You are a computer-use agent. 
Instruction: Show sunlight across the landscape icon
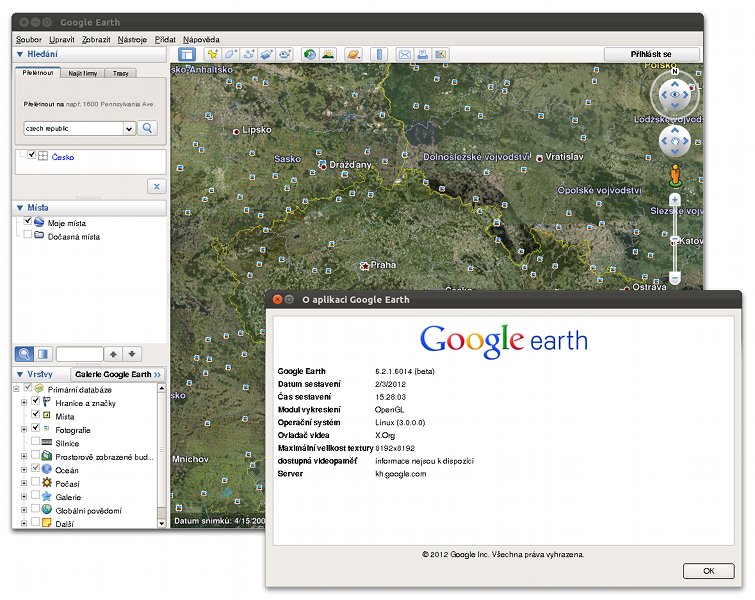click(328, 54)
